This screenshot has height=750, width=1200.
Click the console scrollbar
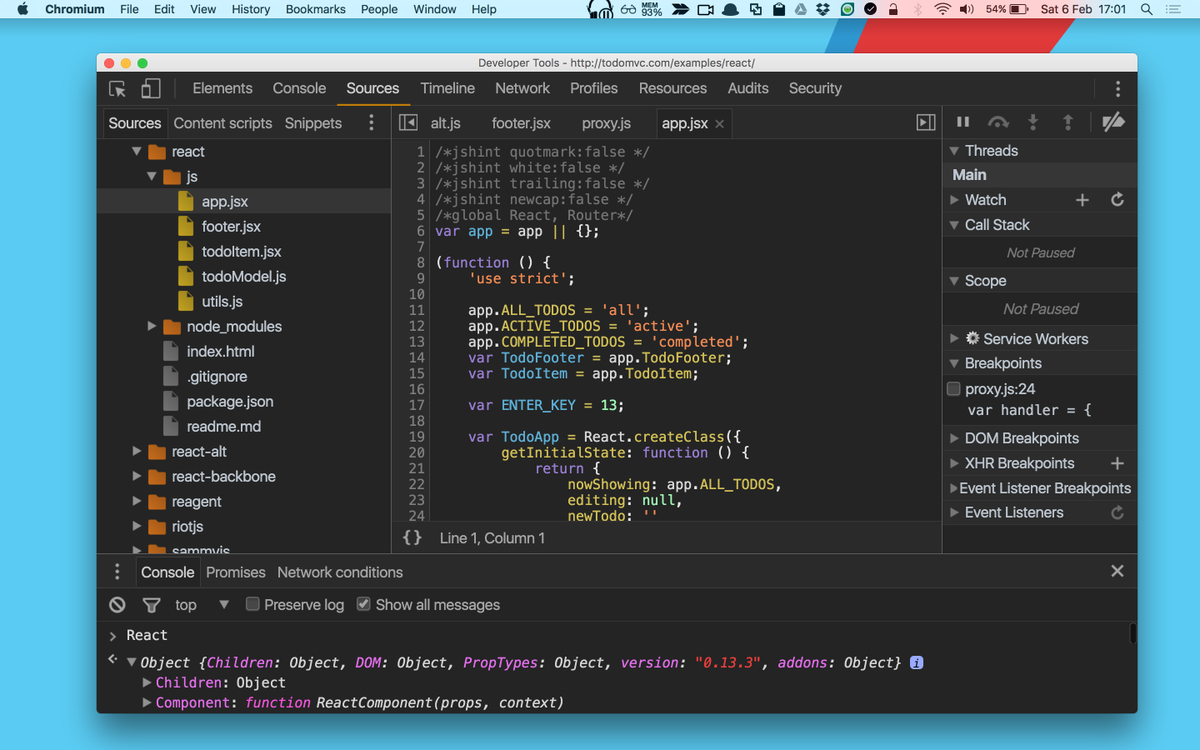(x=1132, y=633)
